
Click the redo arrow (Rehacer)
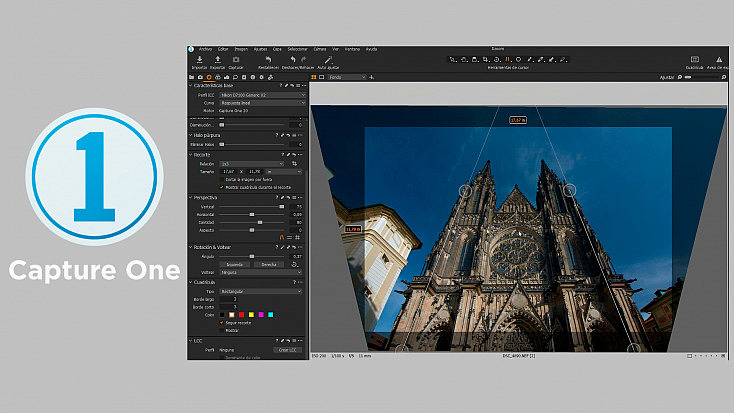(303, 59)
